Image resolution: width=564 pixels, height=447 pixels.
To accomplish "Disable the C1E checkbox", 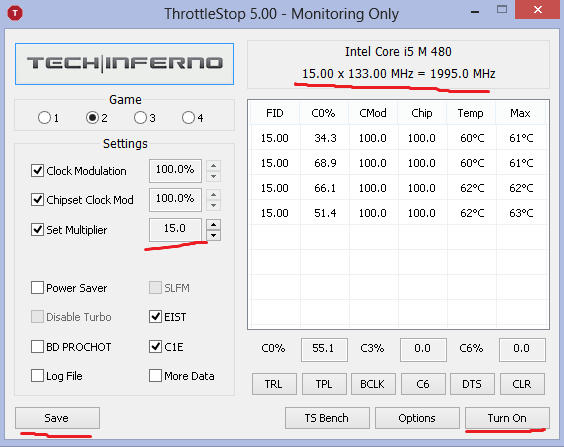I will (x=155, y=347).
